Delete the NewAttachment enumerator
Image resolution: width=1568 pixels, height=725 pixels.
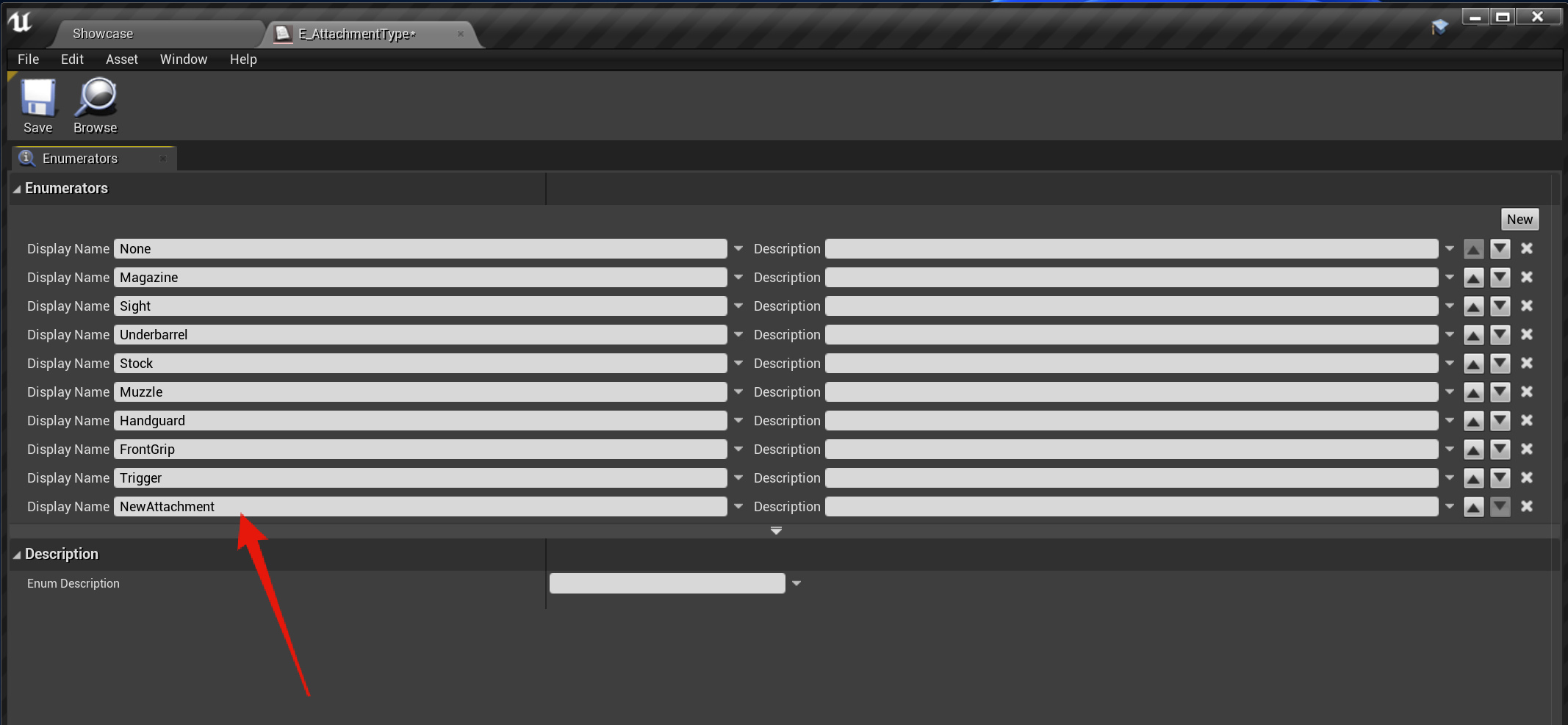pyautogui.click(x=1527, y=506)
